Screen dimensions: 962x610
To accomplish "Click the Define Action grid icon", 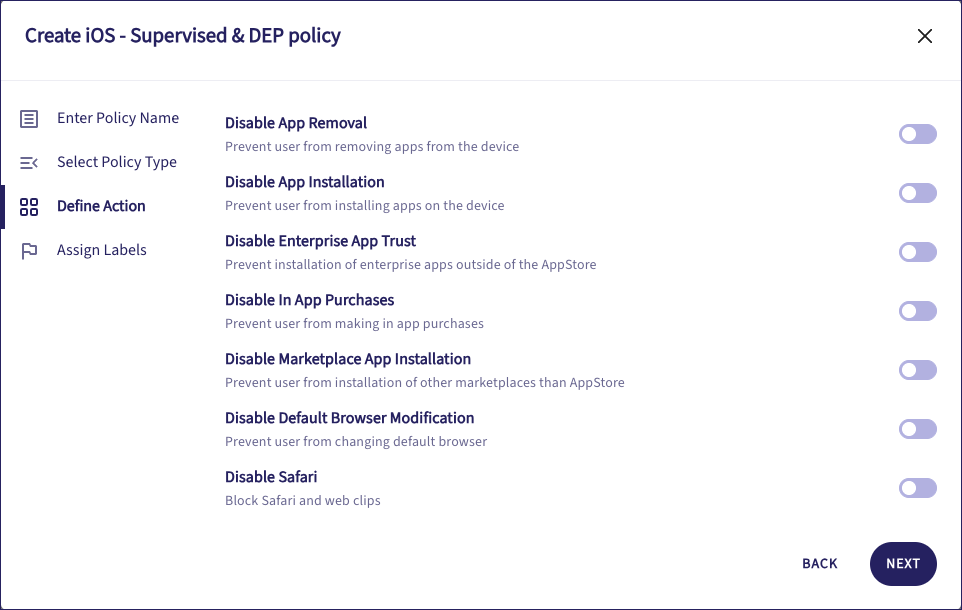I will pos(29,207).
